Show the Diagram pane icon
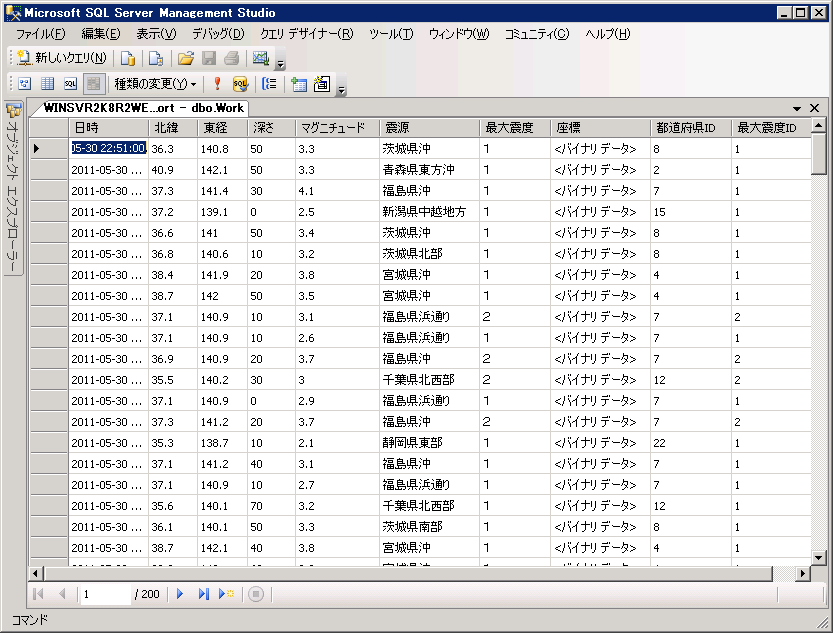Viewport: 833px width, 633px height. (25, 84)
